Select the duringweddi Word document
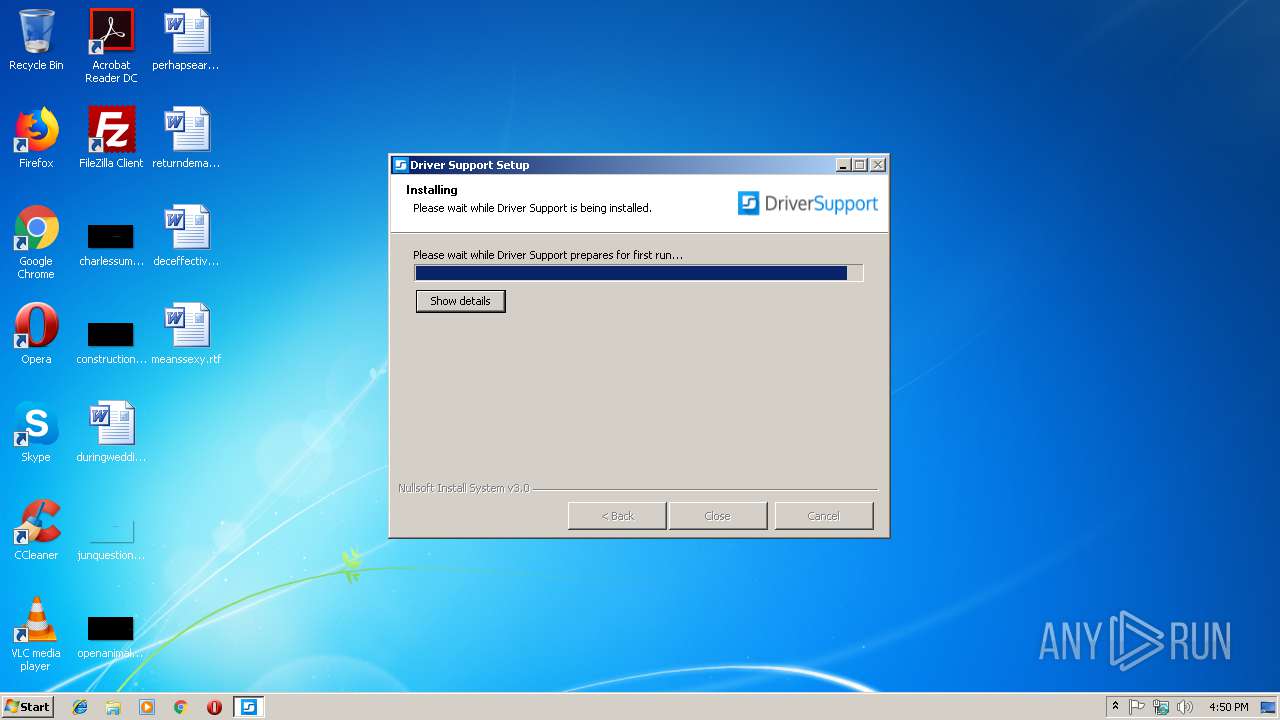This screenshot has height=720, width=1280. click(x=111, y=432)
